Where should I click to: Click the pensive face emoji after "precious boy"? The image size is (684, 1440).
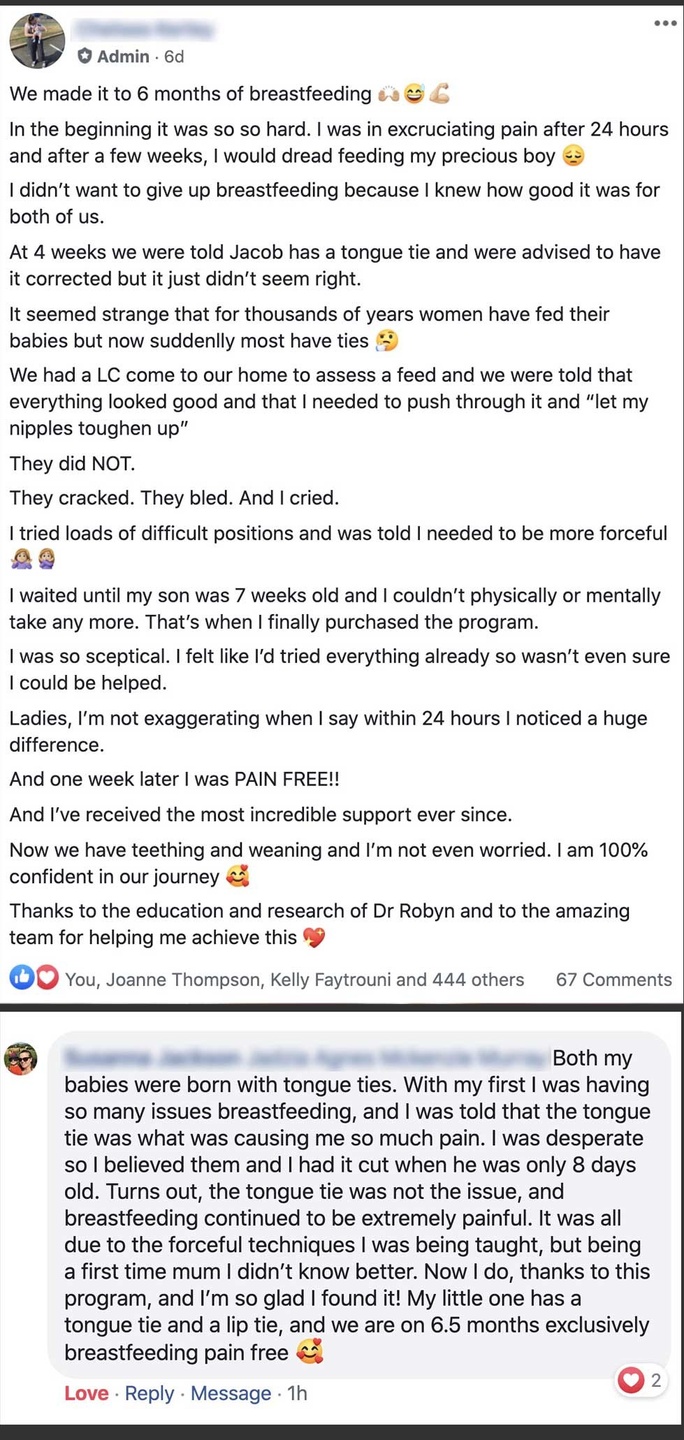click(573, 156)
